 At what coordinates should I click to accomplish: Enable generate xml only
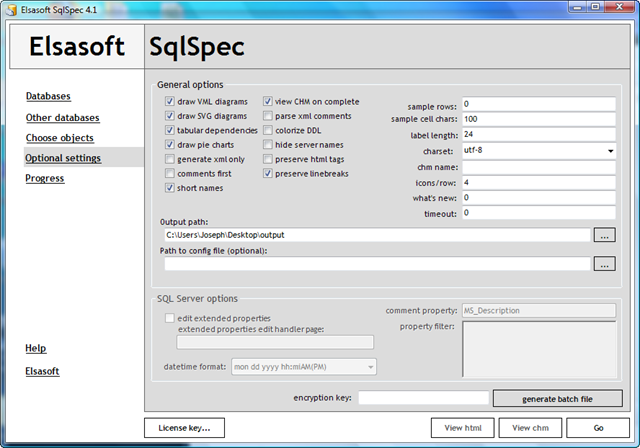point(170,159)
